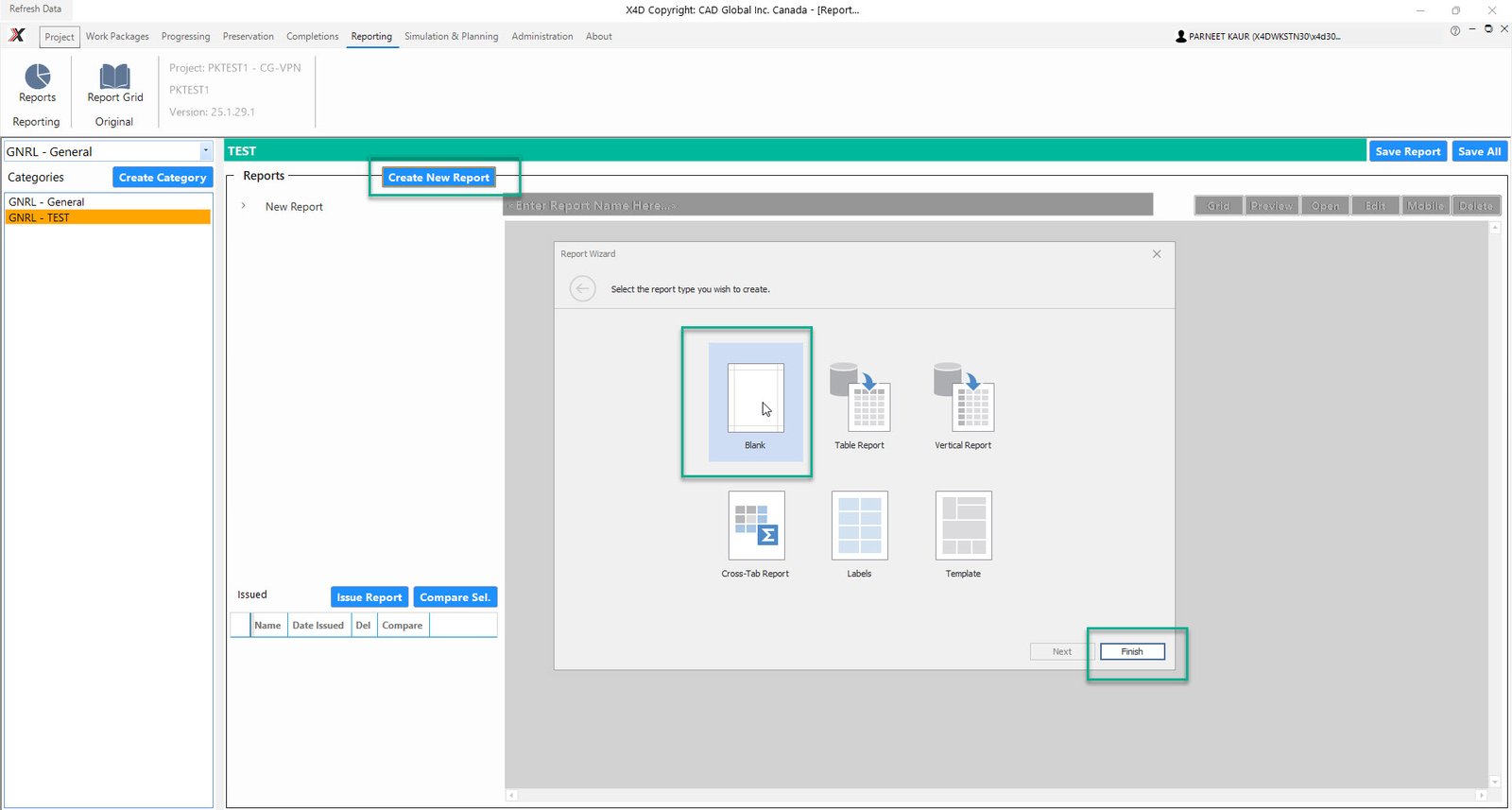Open the GNRL - General category dropdown

pyautogui.click(x=205, y=151)
